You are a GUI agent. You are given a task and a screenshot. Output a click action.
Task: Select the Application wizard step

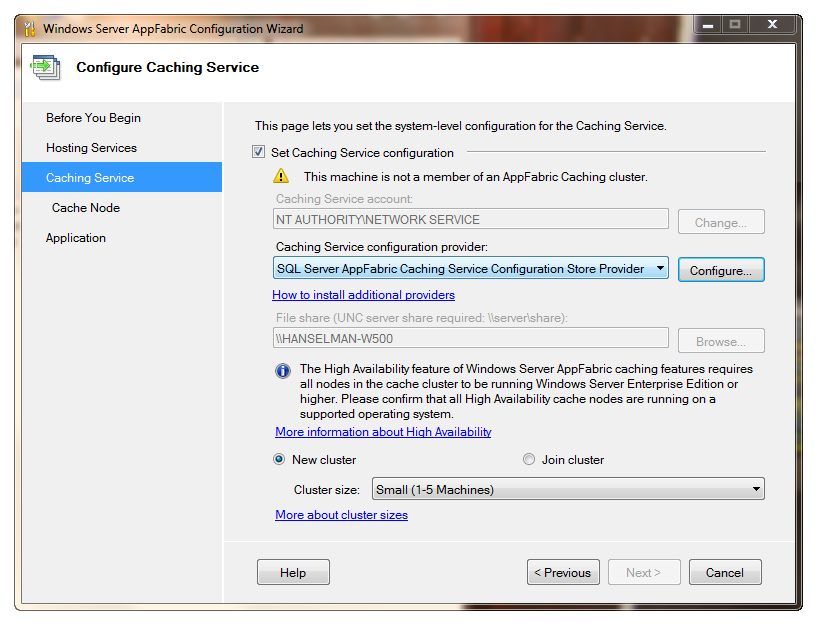[77, 237]
